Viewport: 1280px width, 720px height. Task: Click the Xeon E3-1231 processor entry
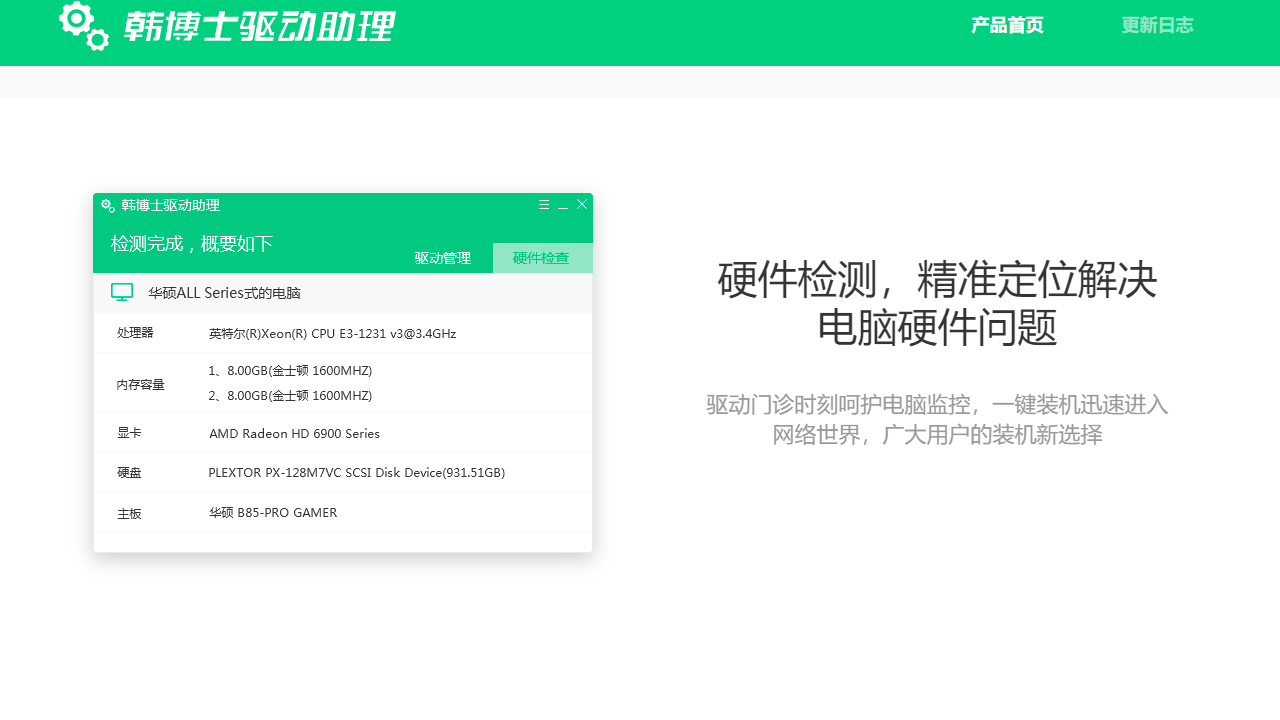331,333
